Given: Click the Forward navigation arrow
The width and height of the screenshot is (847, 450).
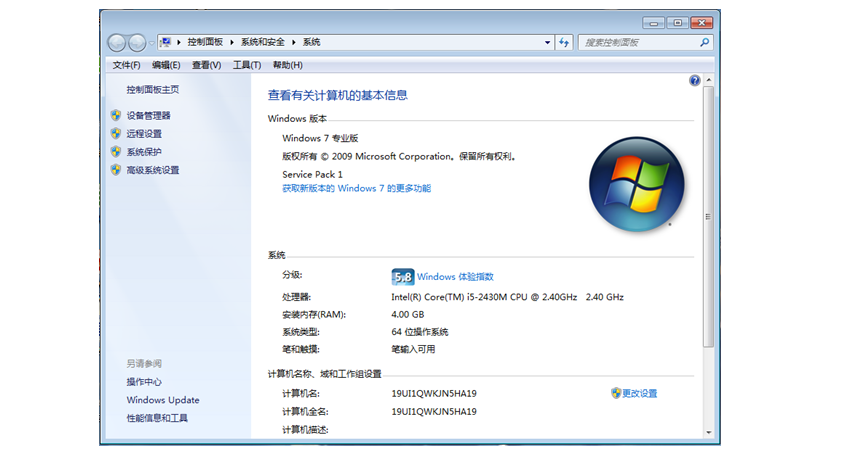Looking at the screenshot, I should click(x=137, y=43).
